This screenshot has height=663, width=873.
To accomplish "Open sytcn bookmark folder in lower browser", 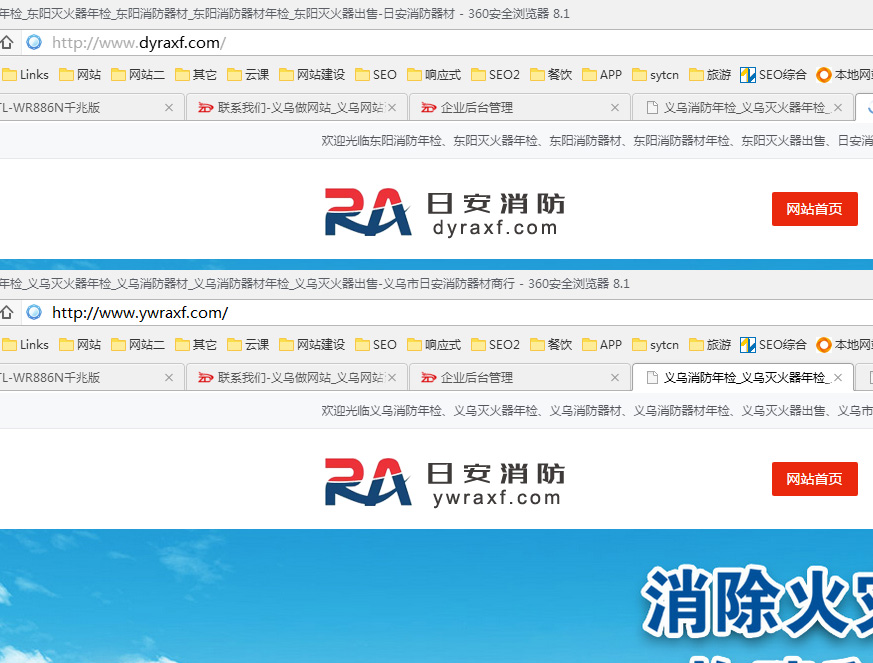I will coord(656,345).
